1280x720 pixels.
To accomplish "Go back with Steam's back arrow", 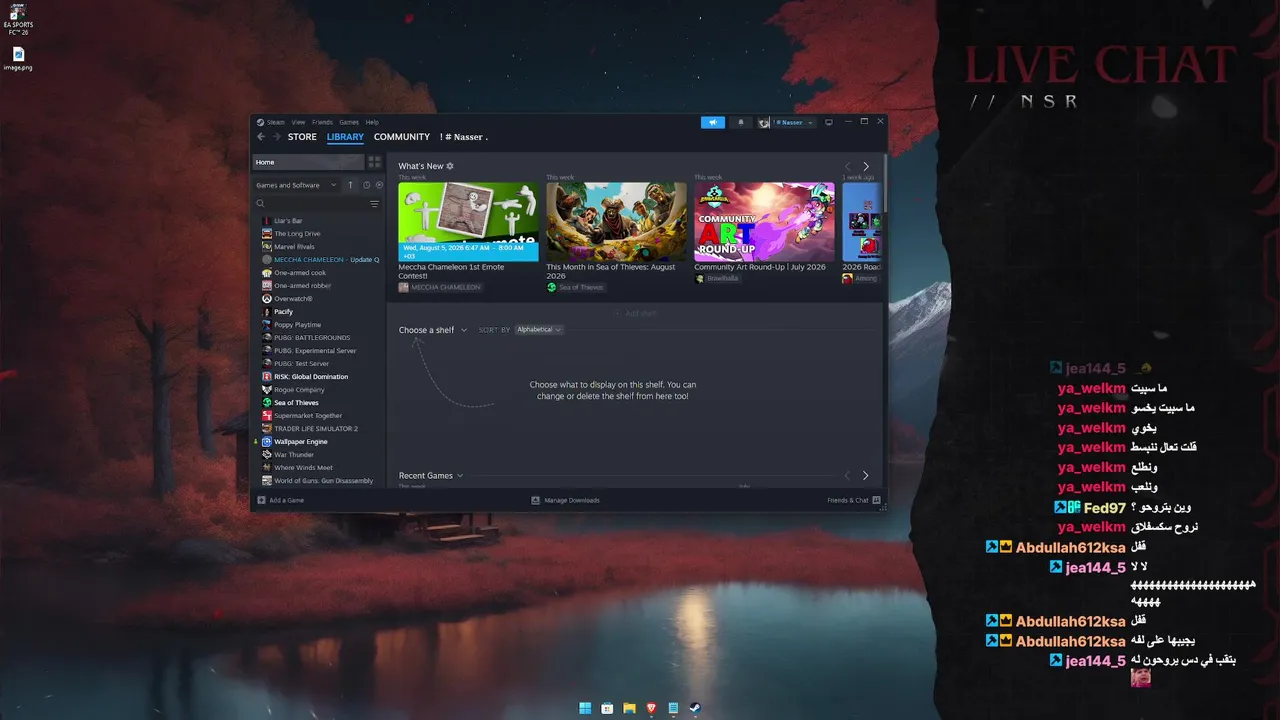I will 261,137.
